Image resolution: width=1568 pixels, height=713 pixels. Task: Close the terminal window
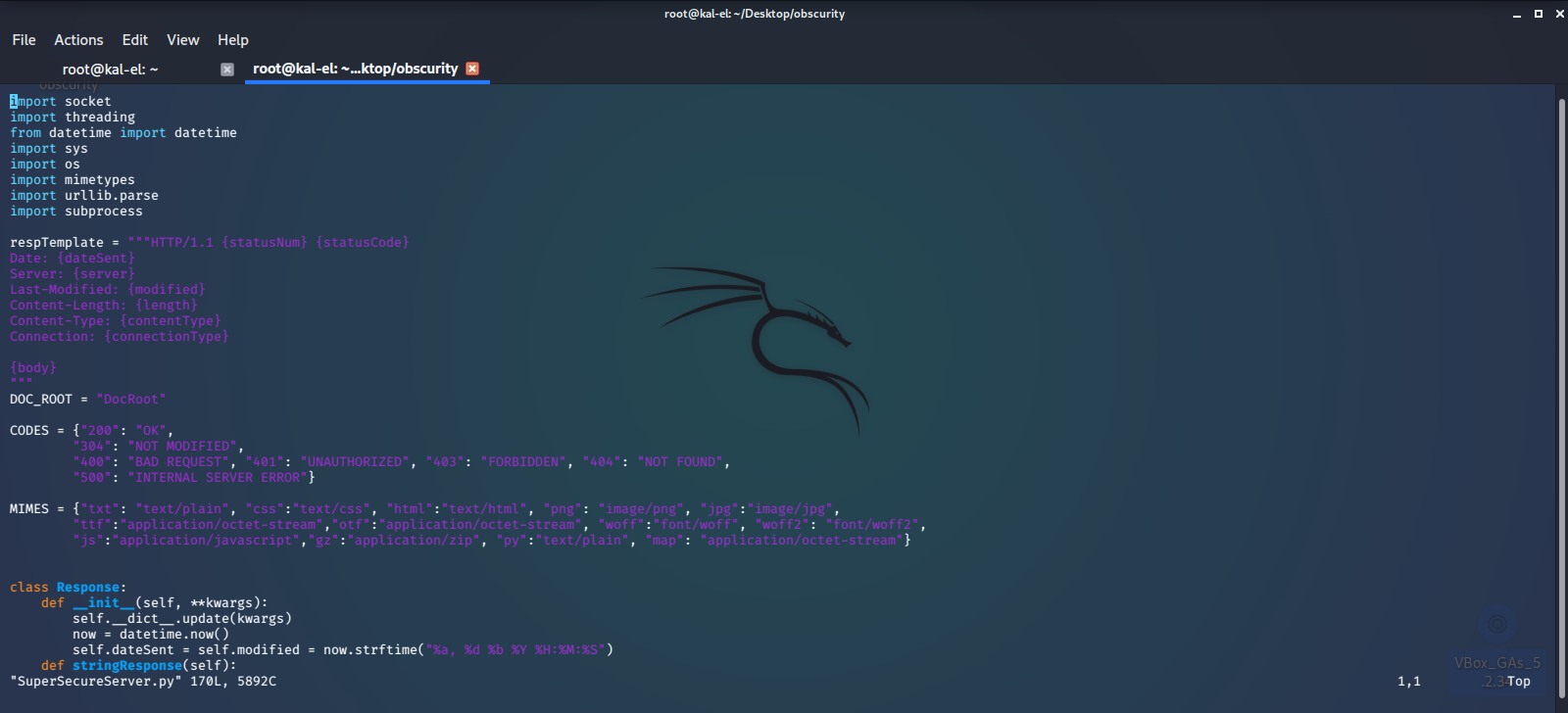(1560, 14)
